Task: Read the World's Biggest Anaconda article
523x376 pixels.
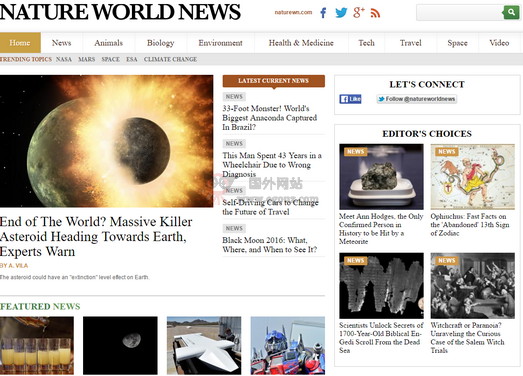Action: pyautogui.click(x=270, y=117)
